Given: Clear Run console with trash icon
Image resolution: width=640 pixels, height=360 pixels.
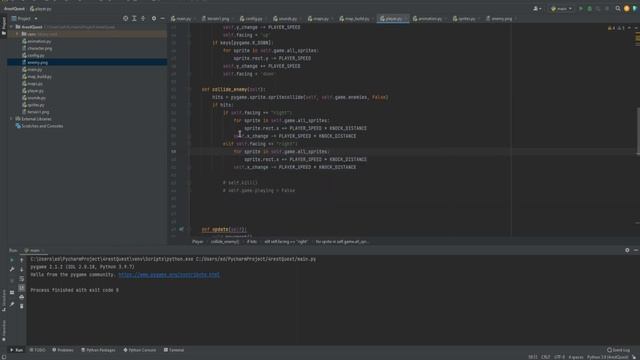Looking at the screenshot, I should tap(22, 306).
